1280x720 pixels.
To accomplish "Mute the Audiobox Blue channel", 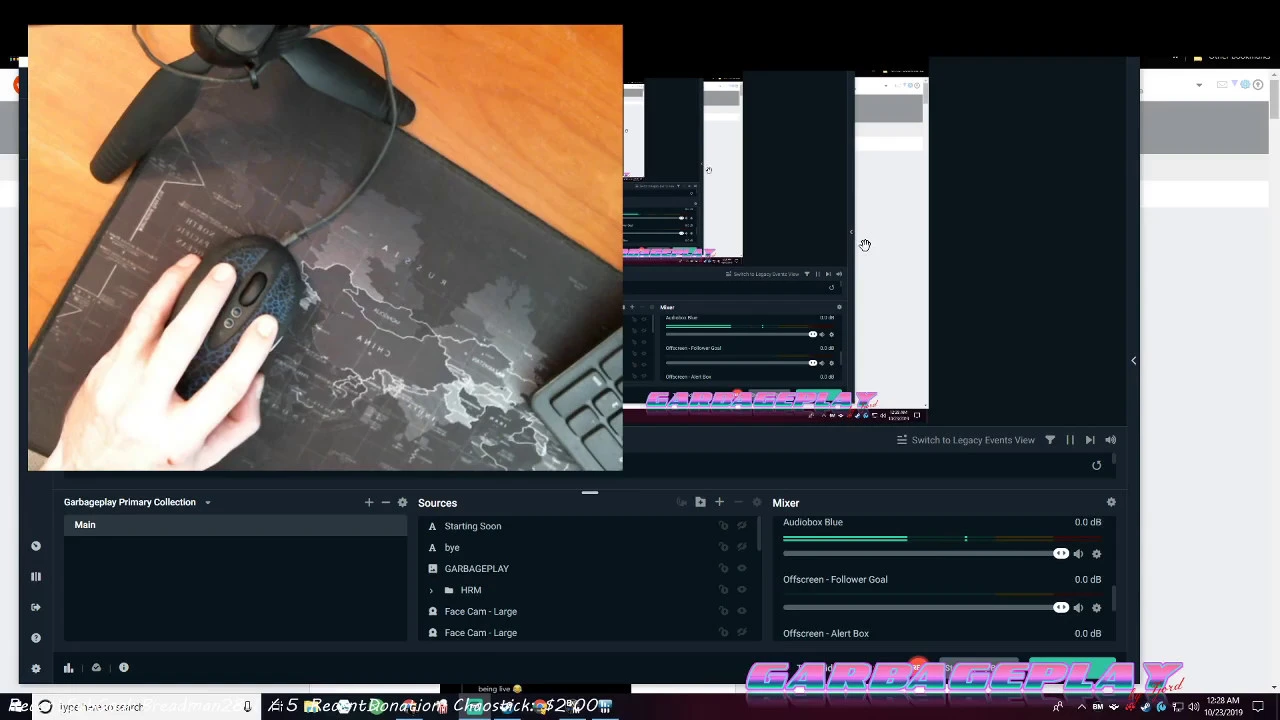I will 1078,554.
